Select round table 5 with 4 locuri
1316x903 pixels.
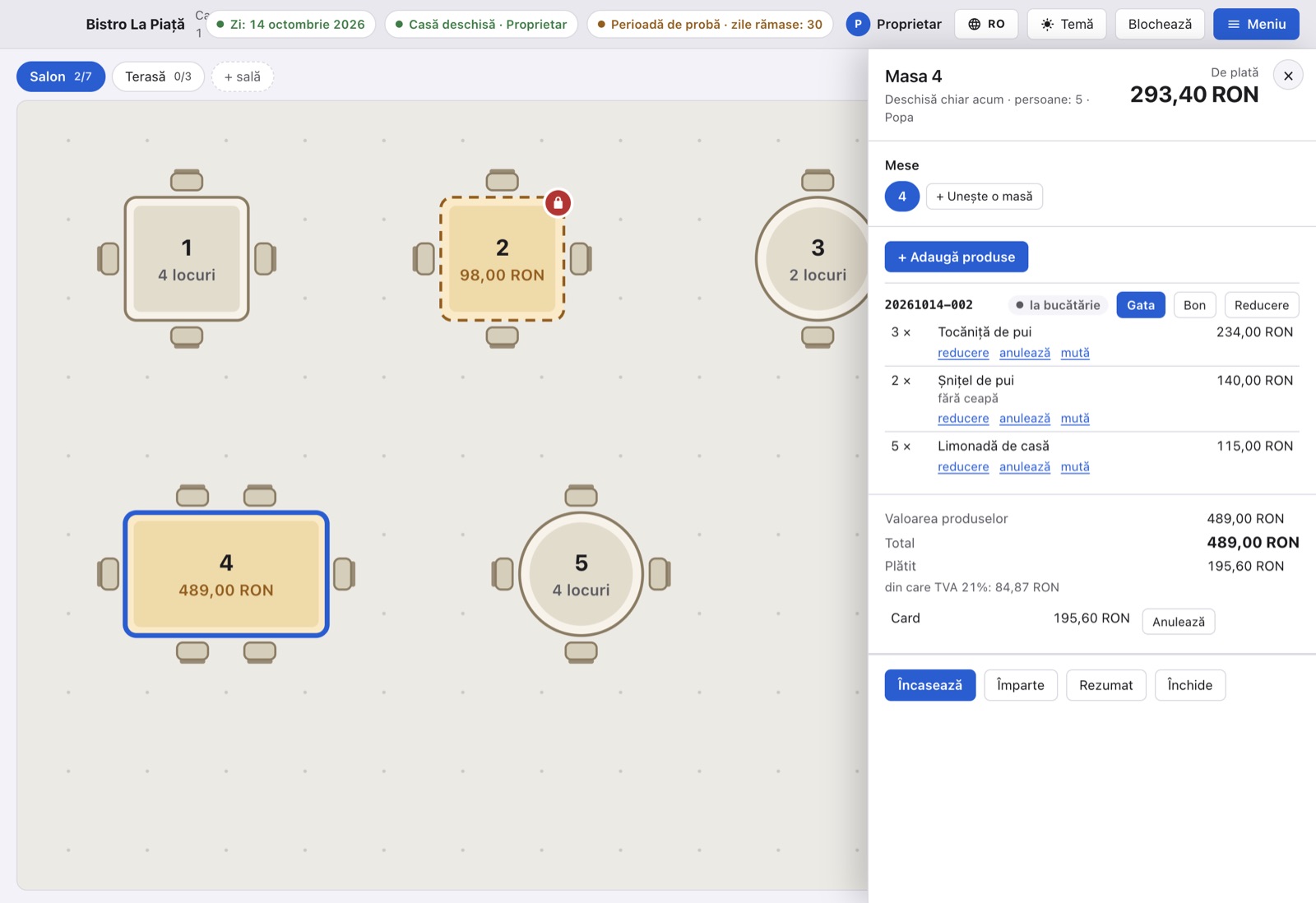coord(581,574)
